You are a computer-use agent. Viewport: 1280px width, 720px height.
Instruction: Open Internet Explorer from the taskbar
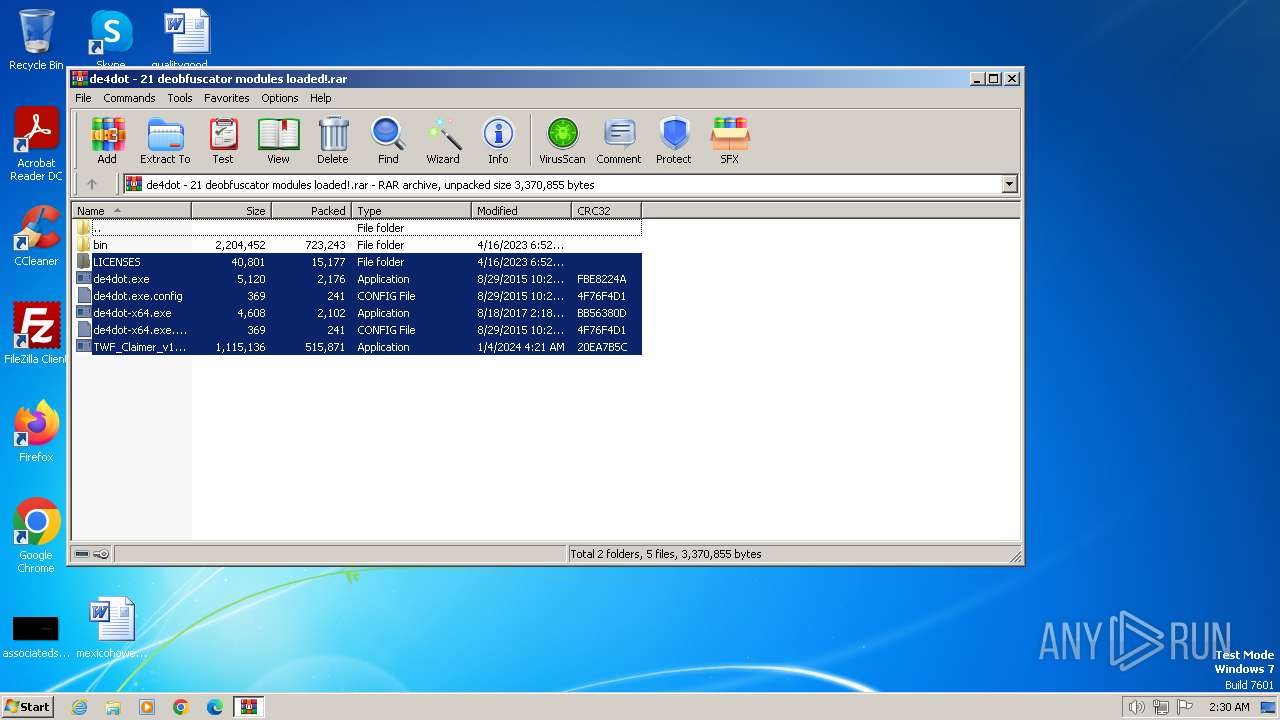[79, 707]
